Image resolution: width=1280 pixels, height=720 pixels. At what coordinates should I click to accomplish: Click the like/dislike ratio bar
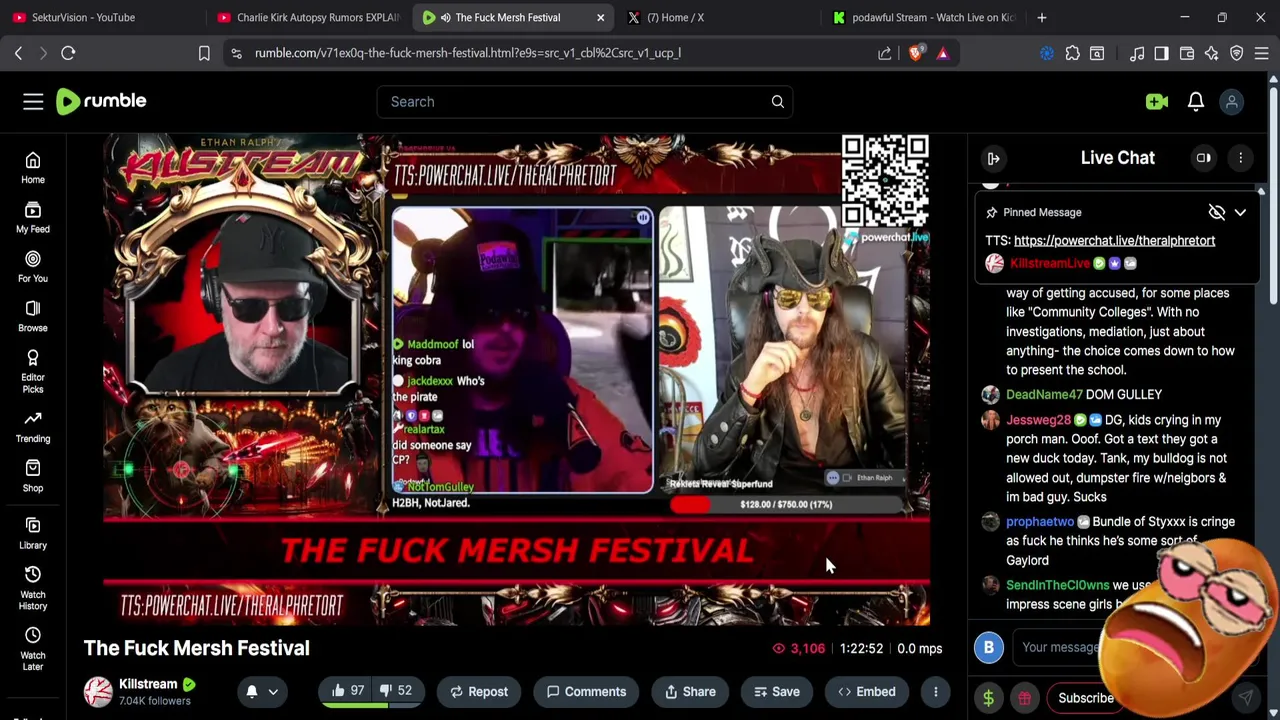pos(371,705)
